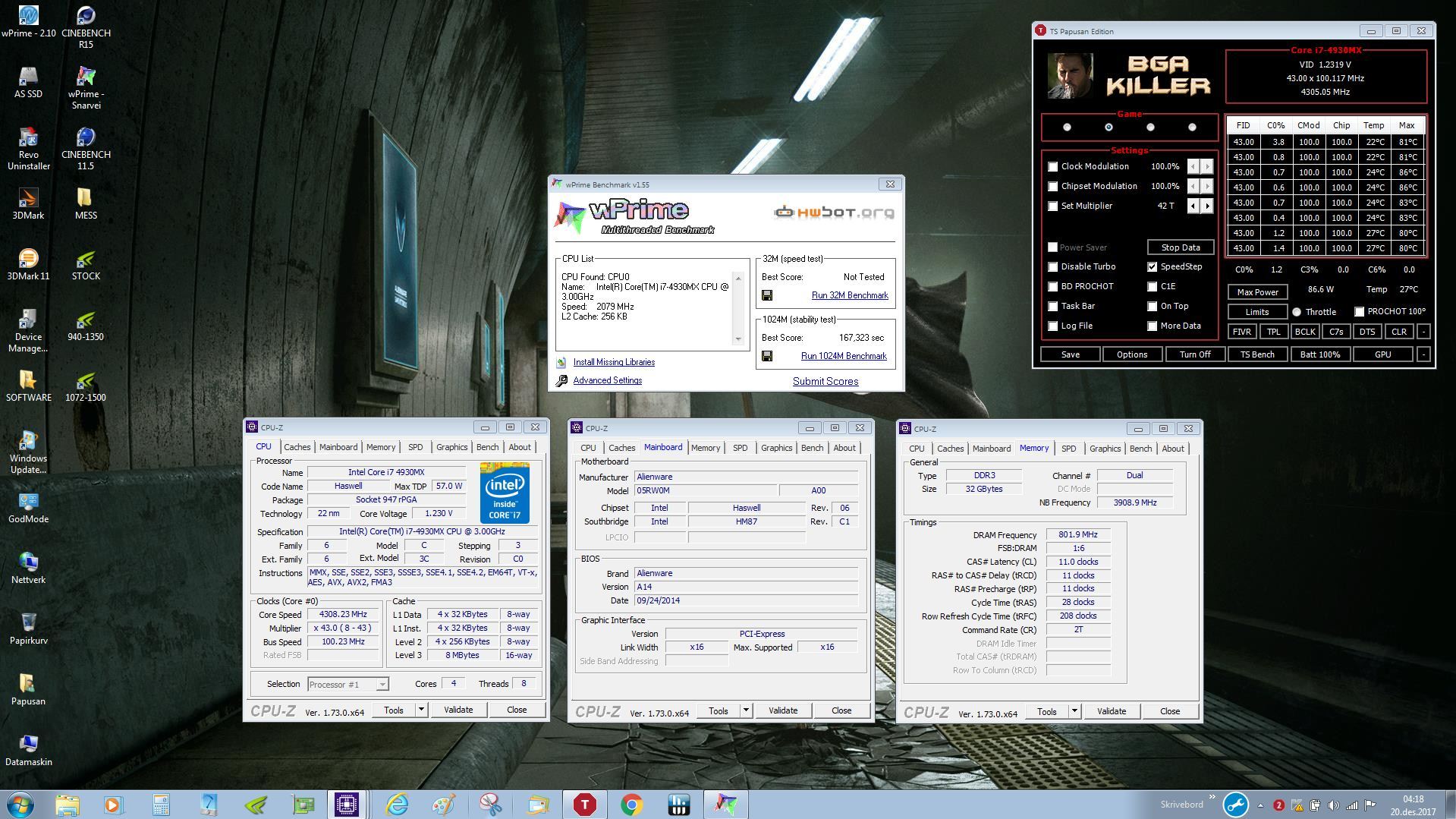Open the AS SSD desktop icon
The width and height of the screenshot is (1456, 819).
(x=29, y=83)
